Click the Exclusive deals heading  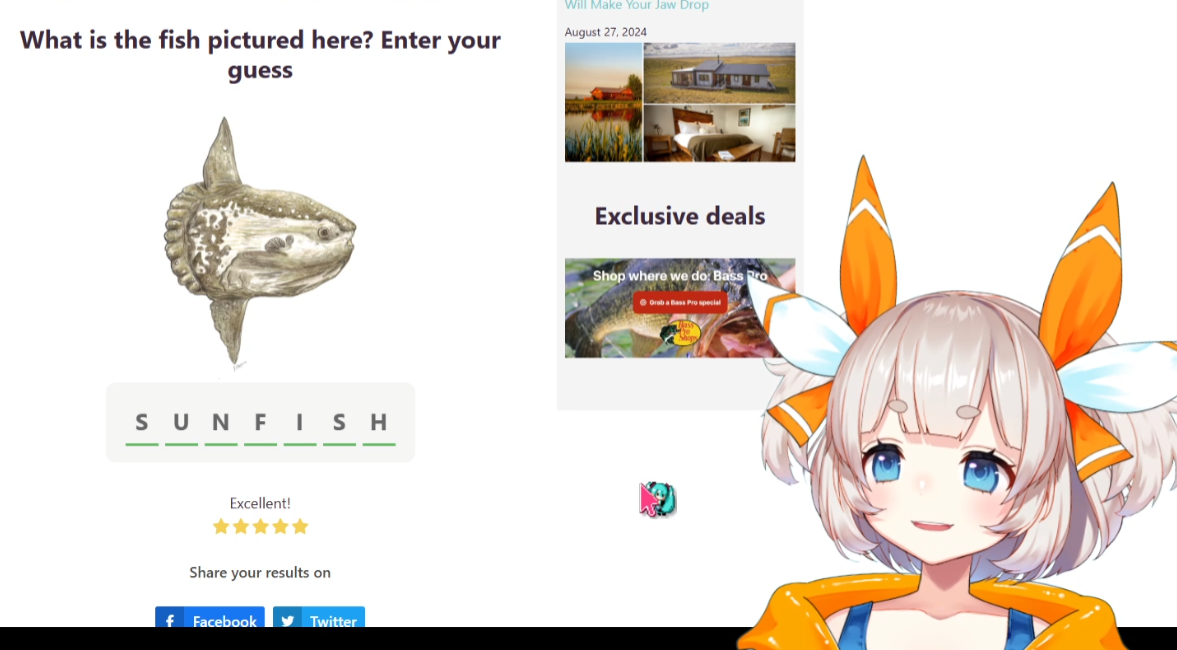click(x=680, y=216)
